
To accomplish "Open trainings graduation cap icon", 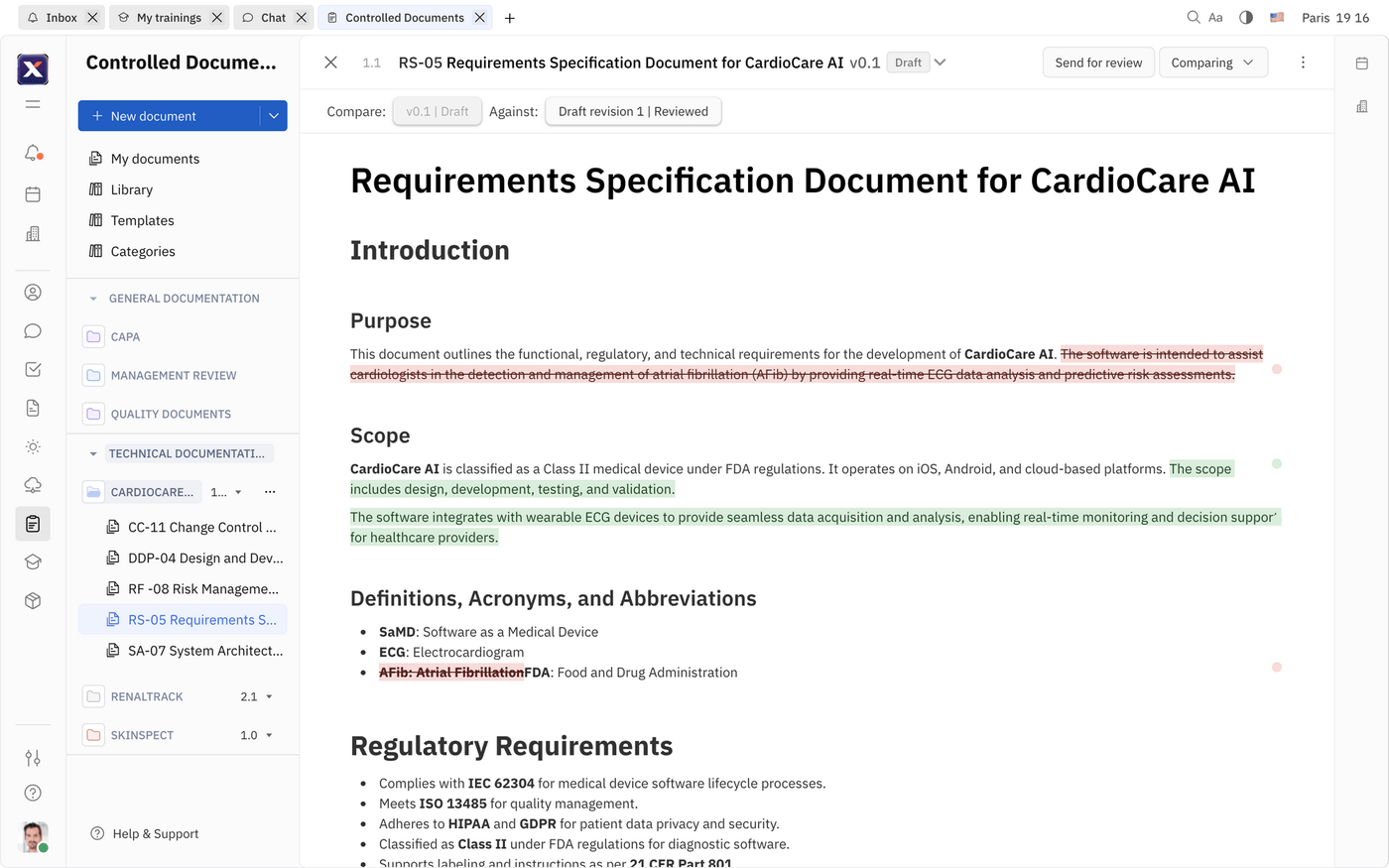I will coord(33,562).
